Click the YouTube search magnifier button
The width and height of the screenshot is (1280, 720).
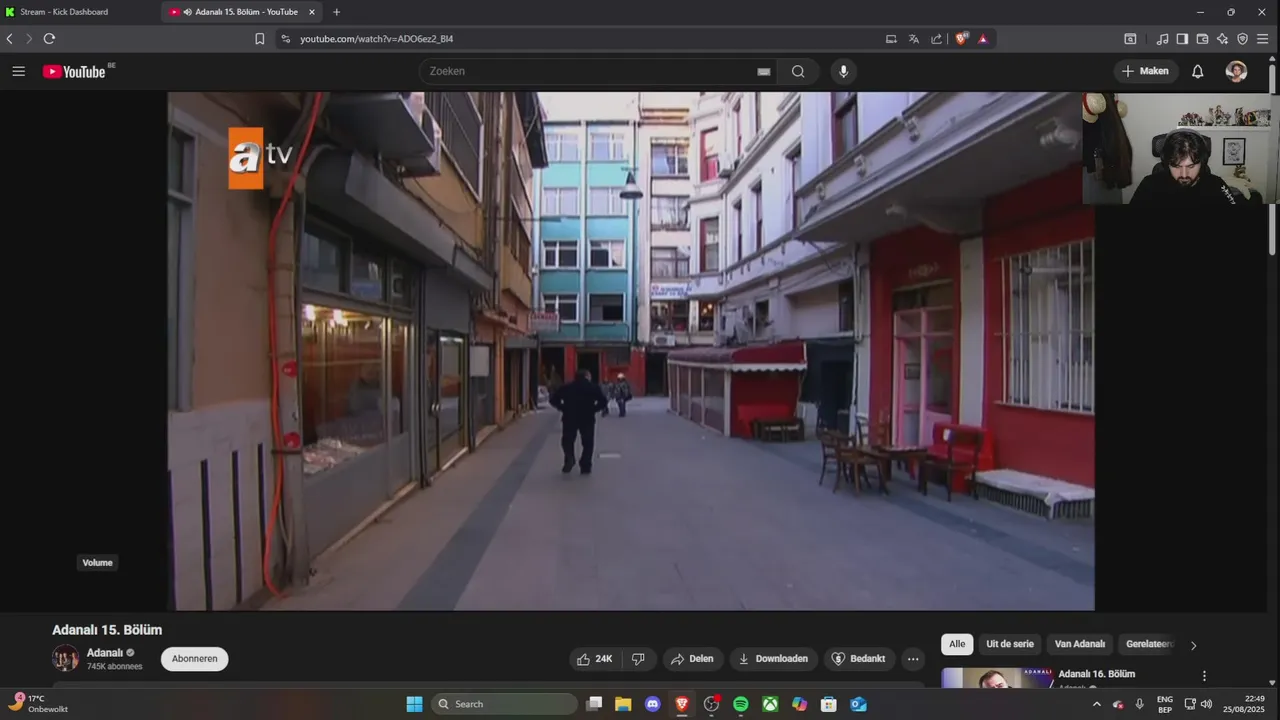[x=798, y=71]
